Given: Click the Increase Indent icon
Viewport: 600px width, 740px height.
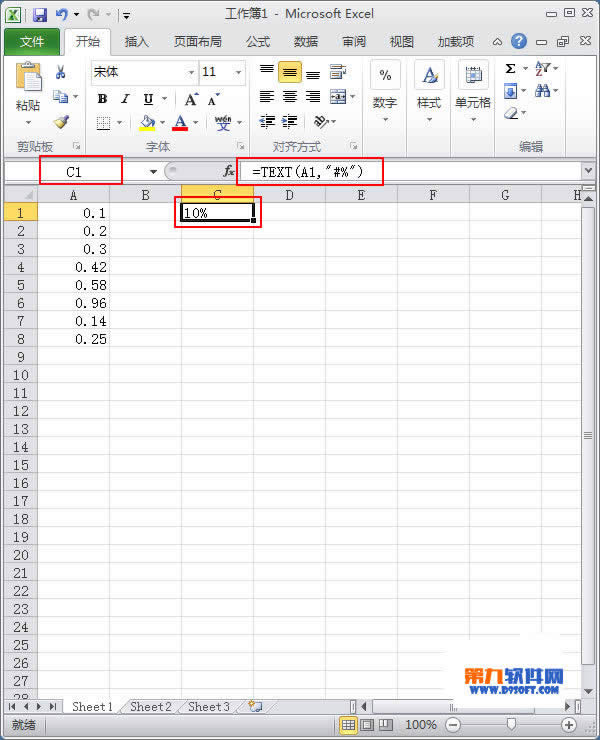Looking at the screenshot, I should (290, 122).
